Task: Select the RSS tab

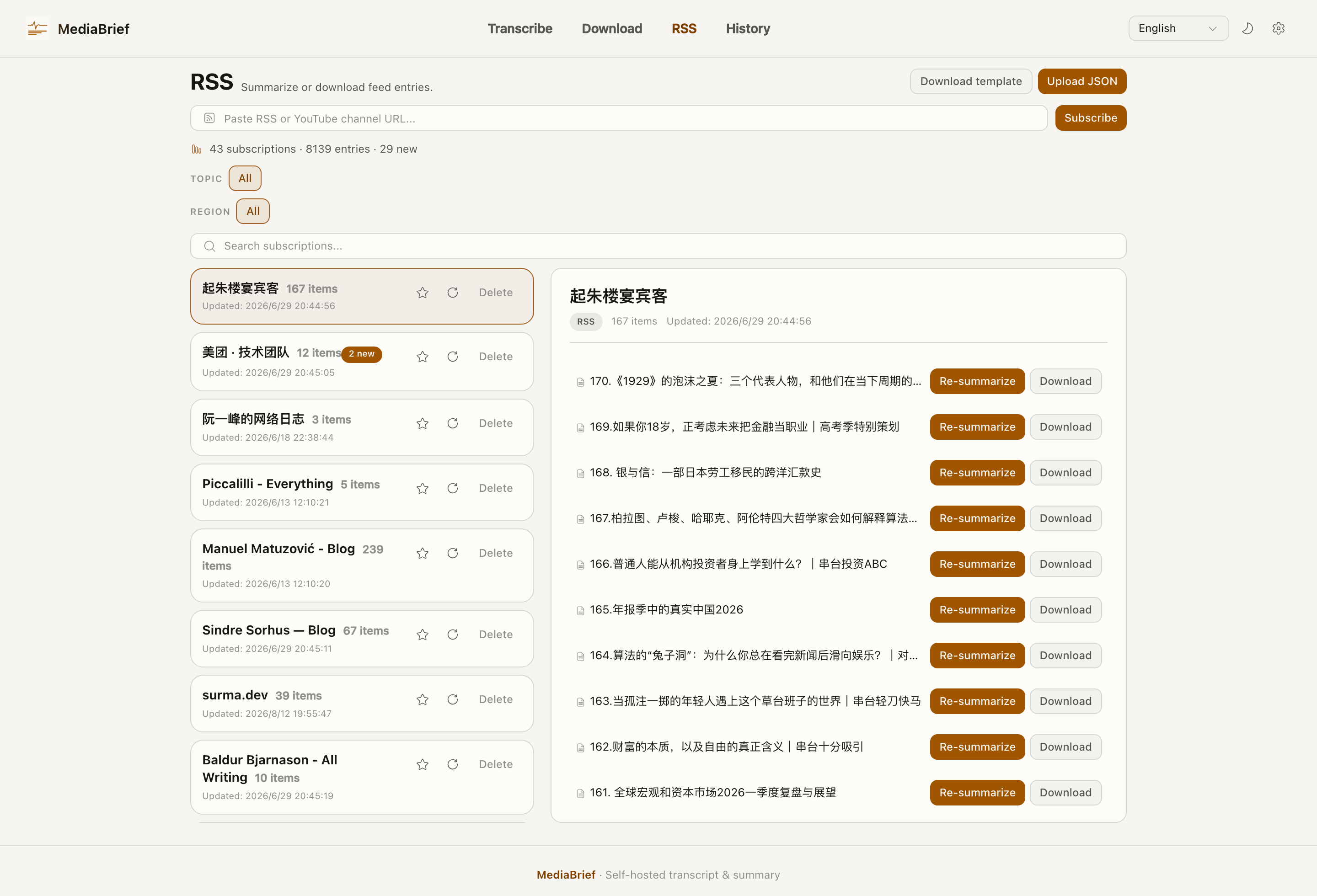Action: (x=684, y=28)
